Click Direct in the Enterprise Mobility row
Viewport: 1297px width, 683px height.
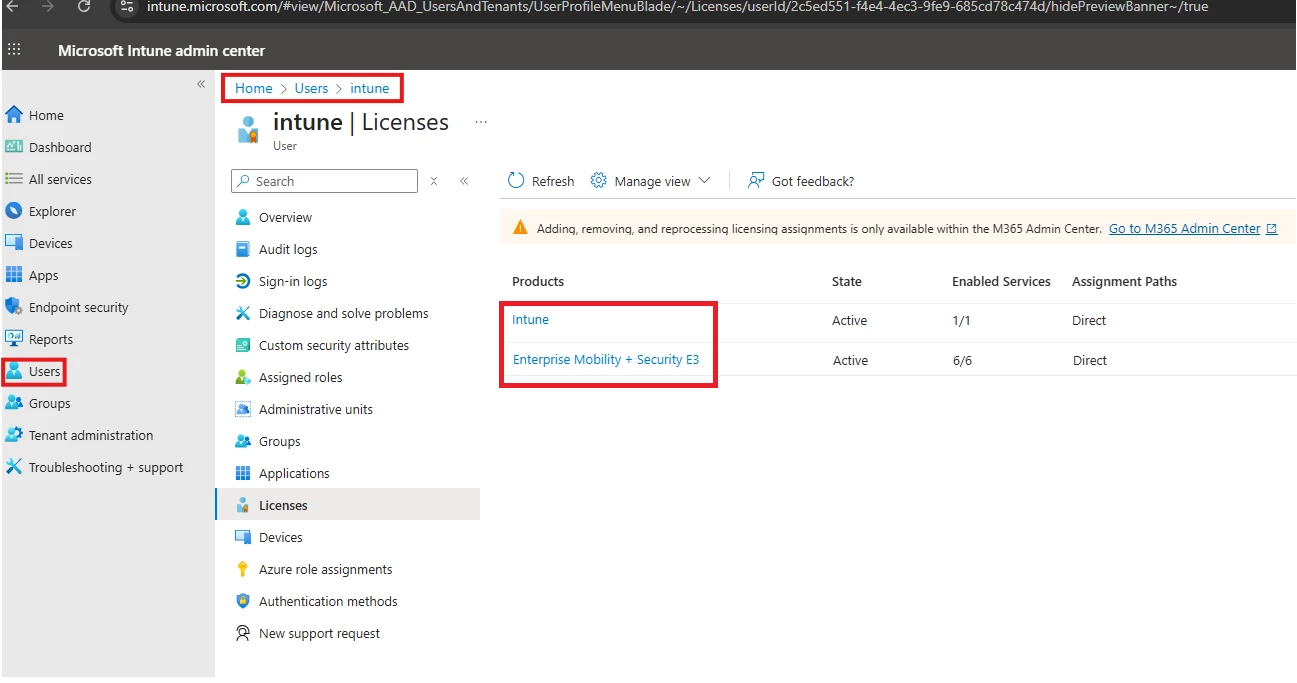point(1090,361)
